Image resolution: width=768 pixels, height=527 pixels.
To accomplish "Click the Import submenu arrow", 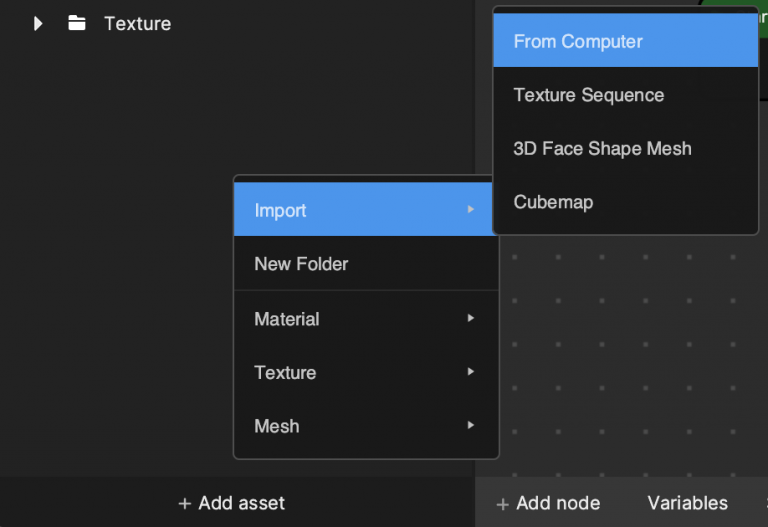I will [471, 209].
